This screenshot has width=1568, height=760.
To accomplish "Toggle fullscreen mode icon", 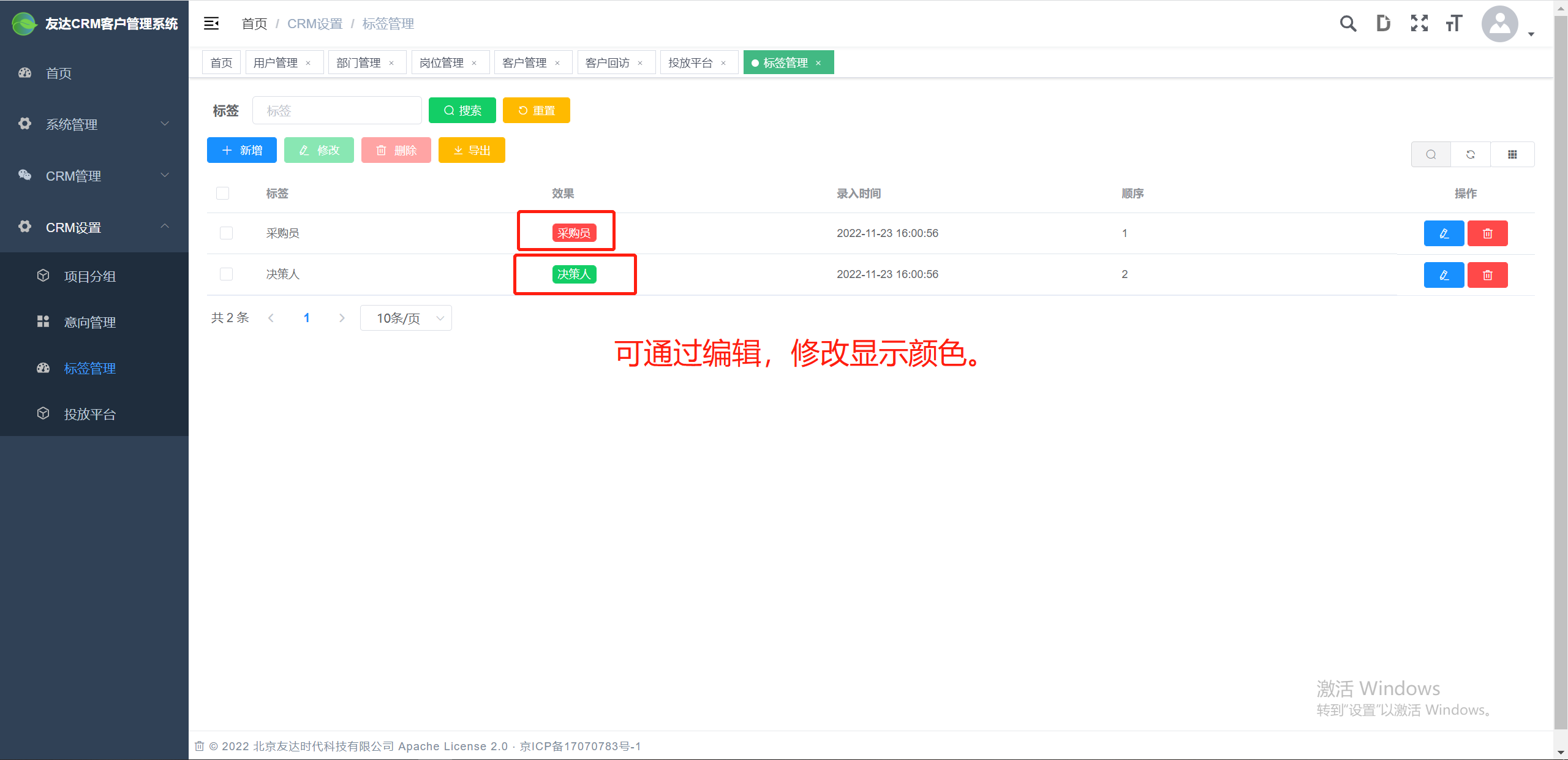I will 1419,24.
